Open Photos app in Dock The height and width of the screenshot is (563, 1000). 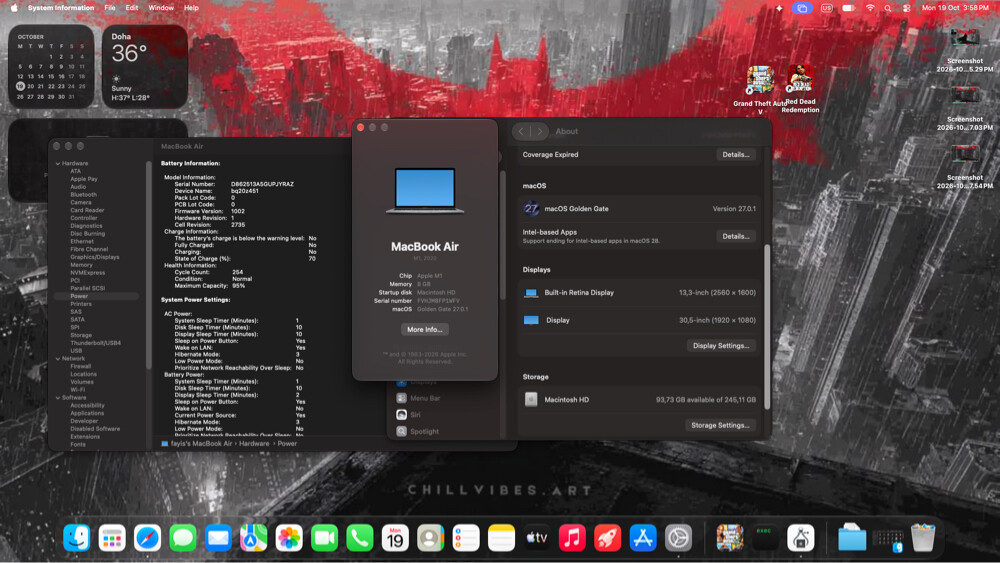coord(289,538)
